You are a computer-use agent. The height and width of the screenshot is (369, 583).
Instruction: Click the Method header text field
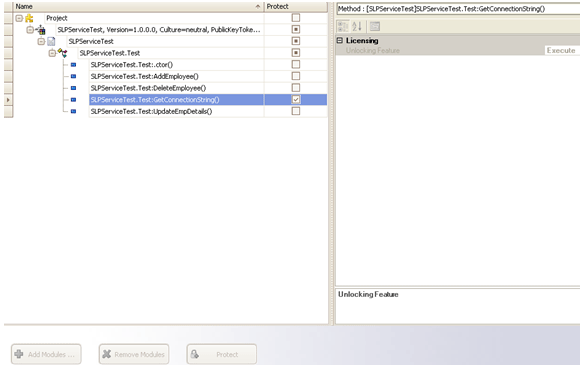tap(458, 9)
